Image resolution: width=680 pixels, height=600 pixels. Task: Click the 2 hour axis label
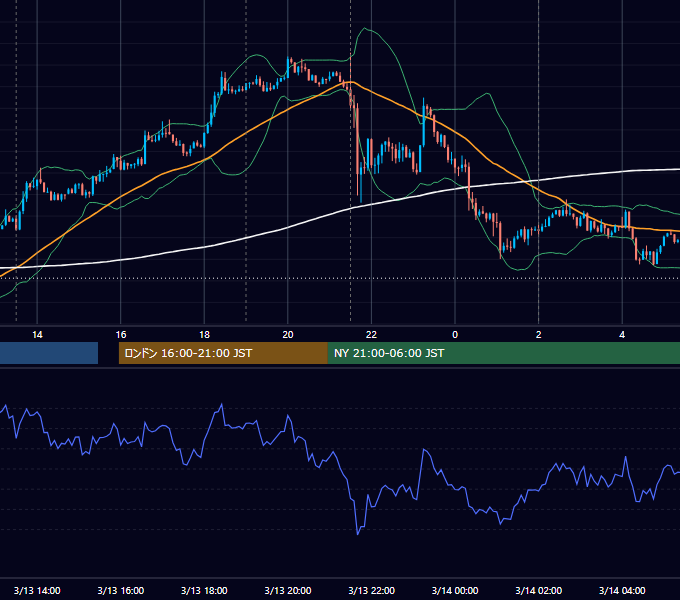pos(538,335)
